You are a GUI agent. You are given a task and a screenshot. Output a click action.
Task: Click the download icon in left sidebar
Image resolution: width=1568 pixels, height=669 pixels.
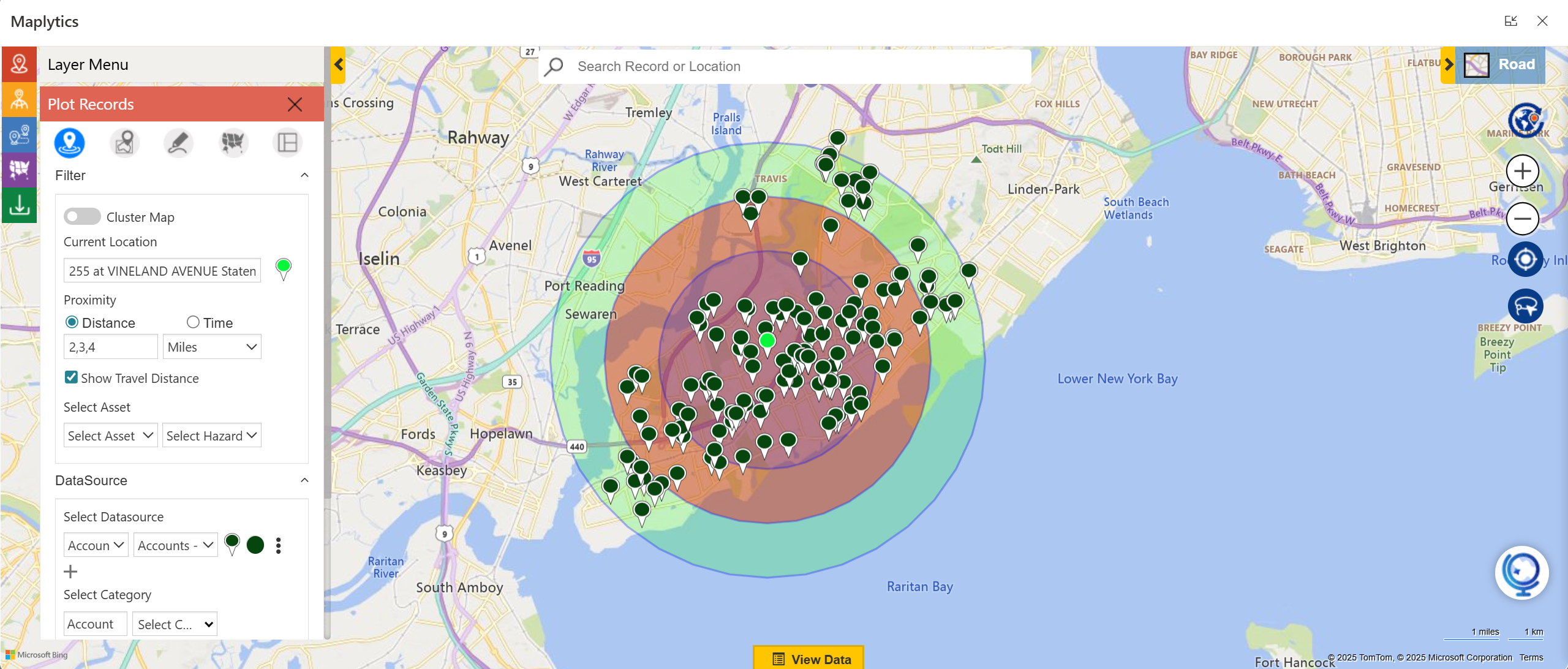click(x=19, y=205)
